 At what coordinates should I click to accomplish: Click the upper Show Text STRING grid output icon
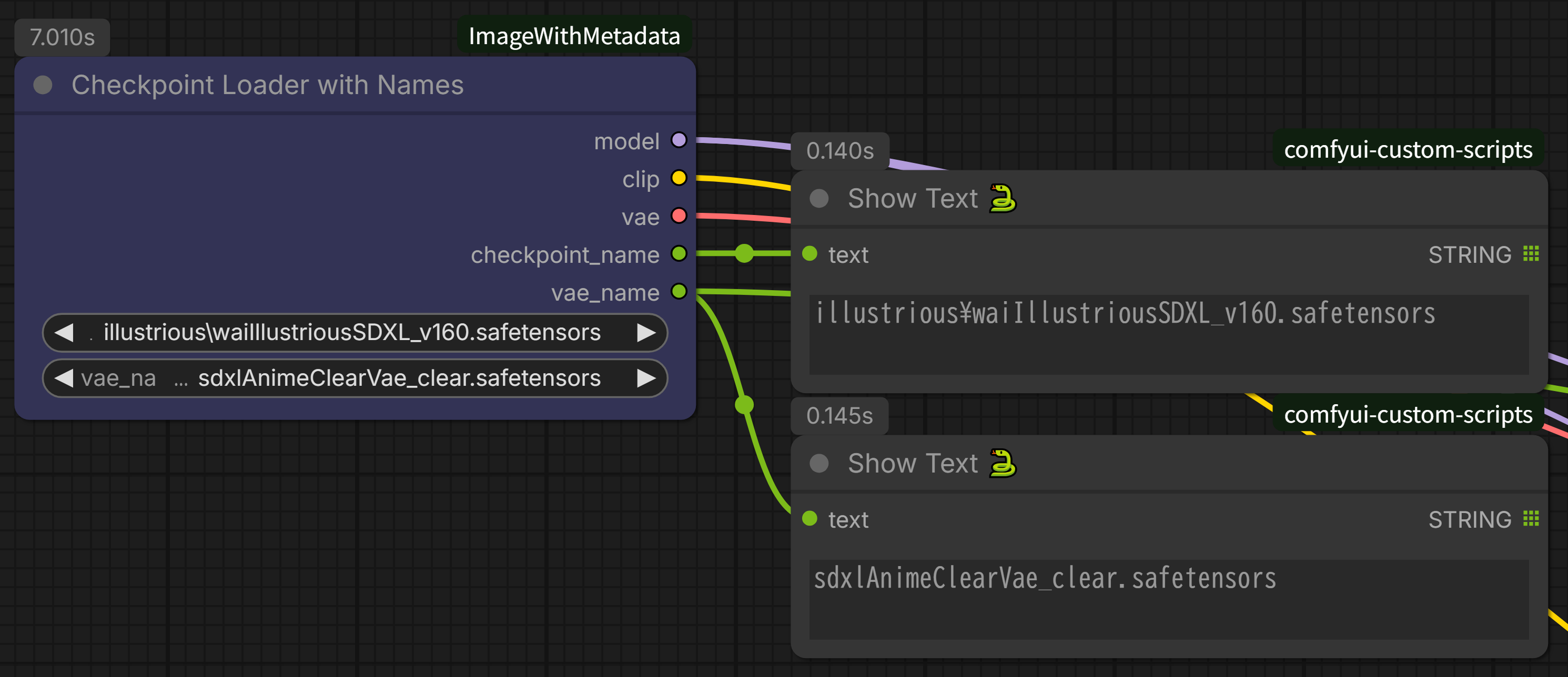click(x=1531, y=254)
